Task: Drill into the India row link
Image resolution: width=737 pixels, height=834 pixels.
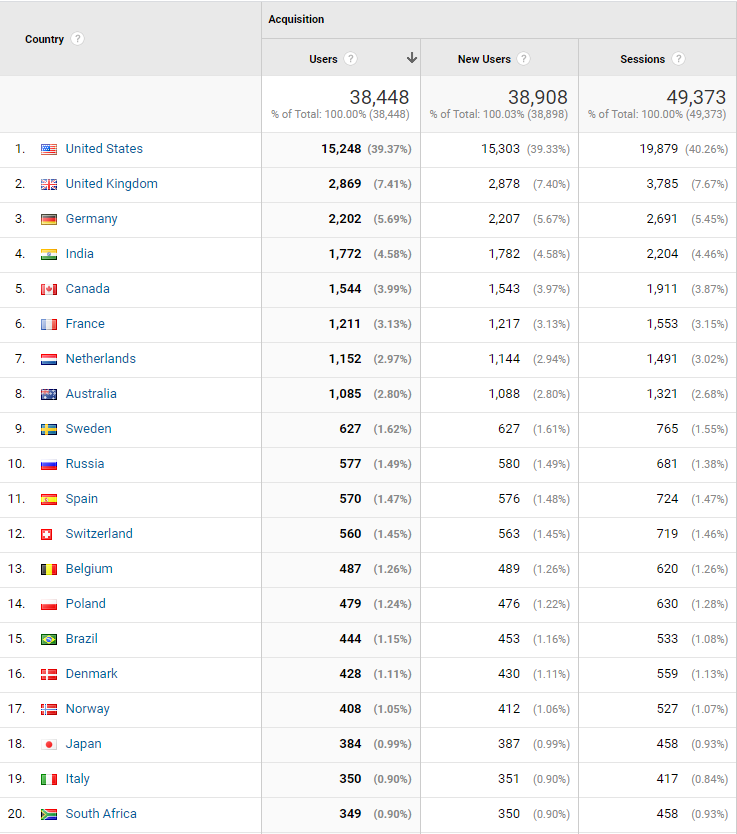Action: pyautogui.click(x=79, y=254)
